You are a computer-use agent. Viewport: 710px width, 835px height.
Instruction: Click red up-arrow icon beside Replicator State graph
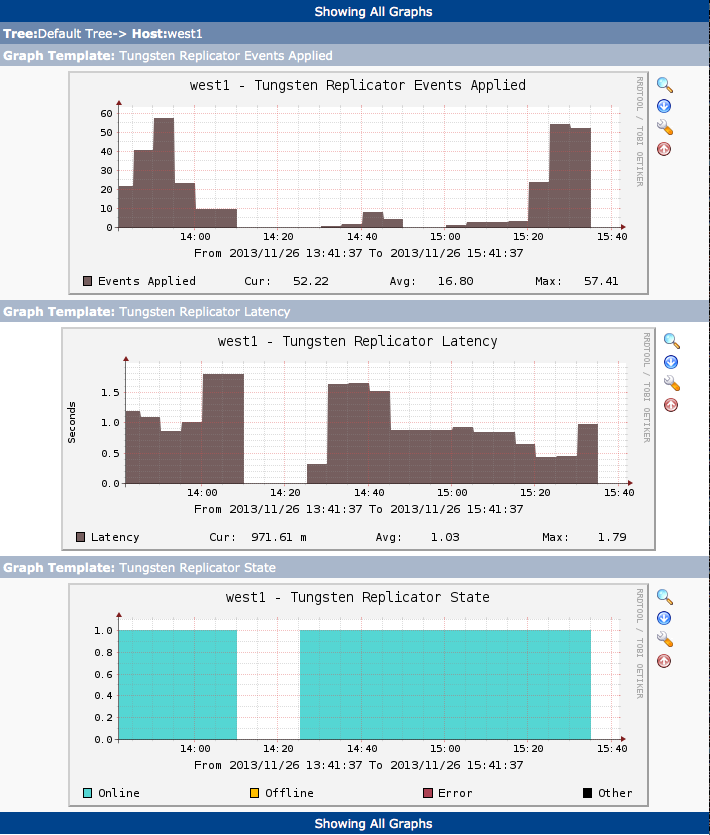[664, 661]
